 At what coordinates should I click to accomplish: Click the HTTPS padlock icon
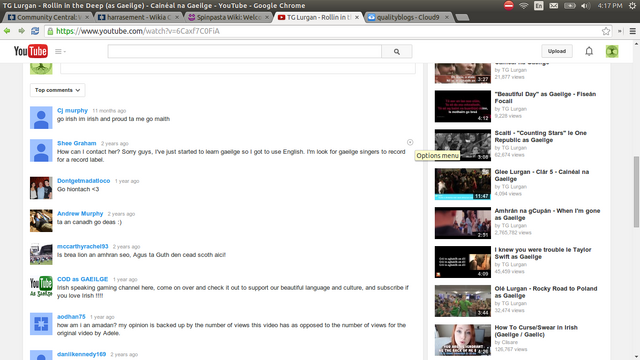[50, 31]
